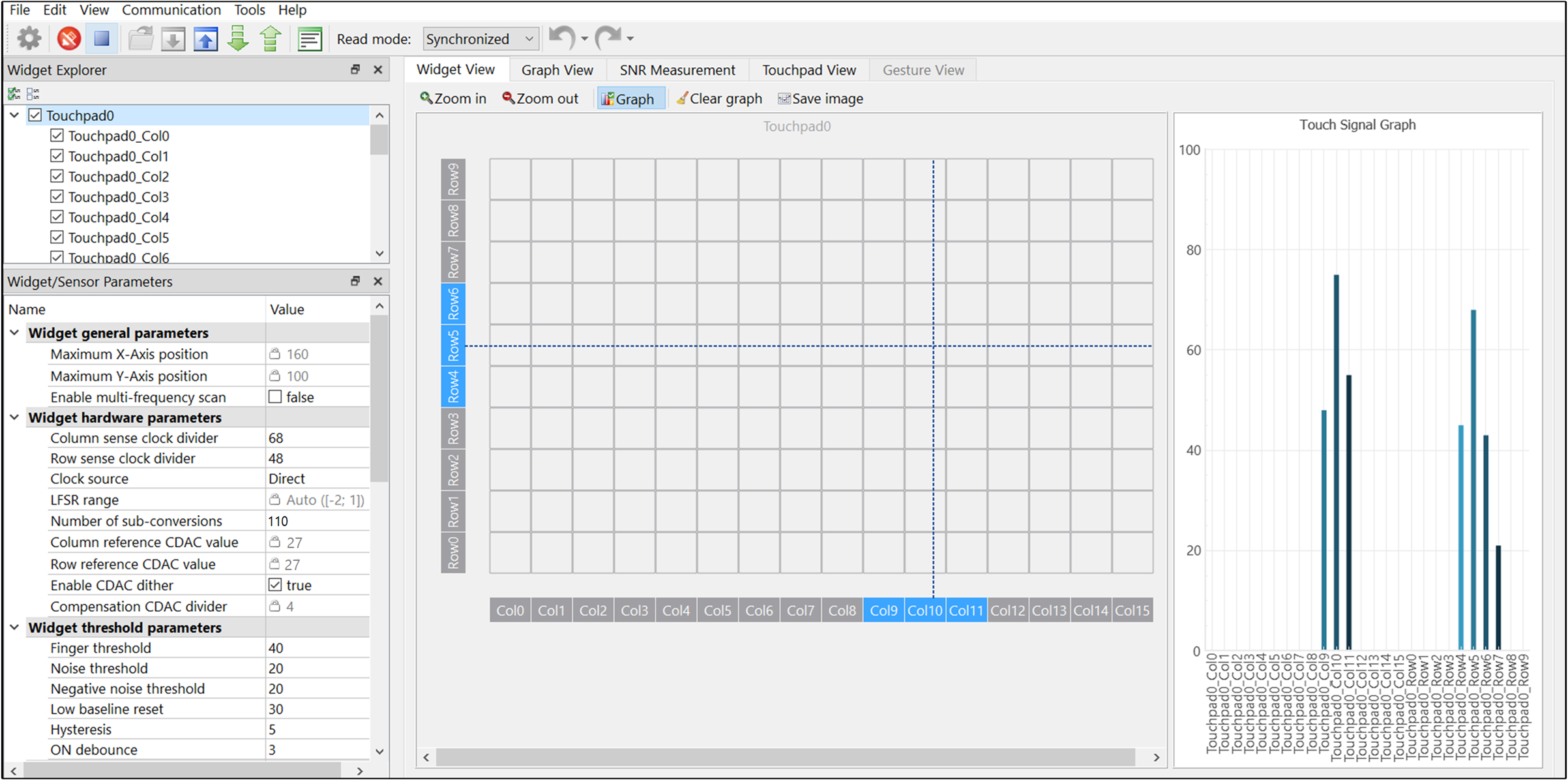This screenshot has width=1568, height=780.
Task: Open the Help menu
Action: [x=292, y=10]
